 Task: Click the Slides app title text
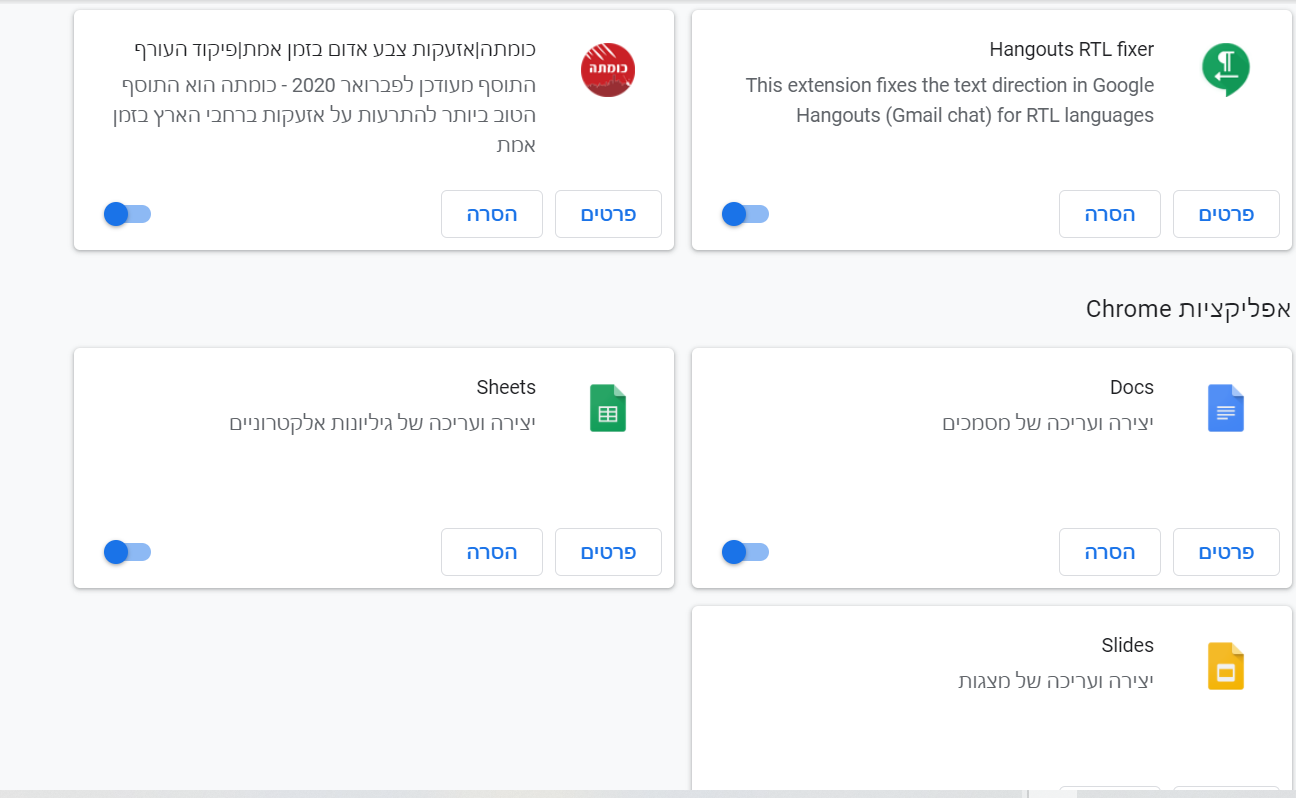point(1127,646)
